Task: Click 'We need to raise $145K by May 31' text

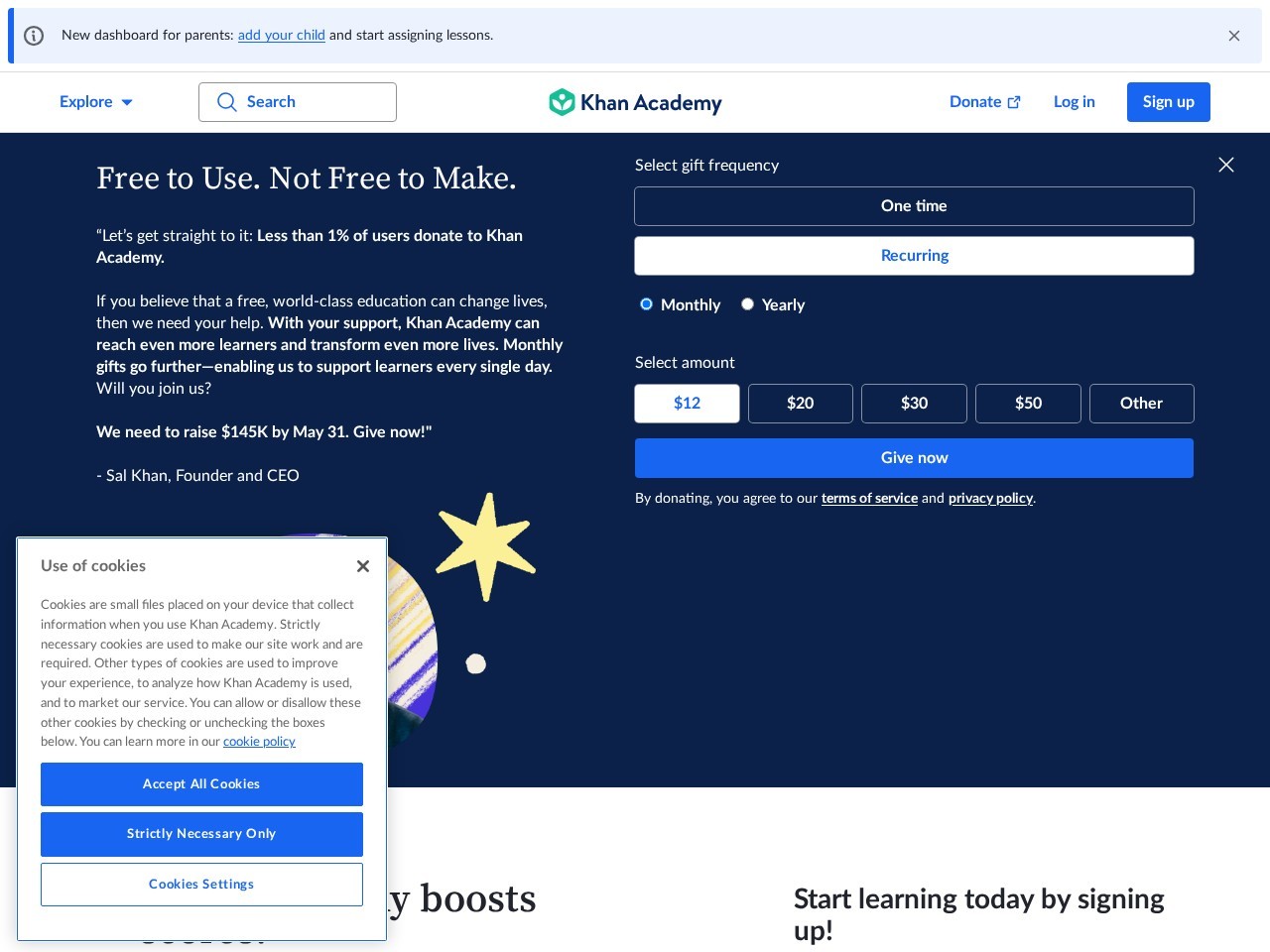Action: pos(220,432)
